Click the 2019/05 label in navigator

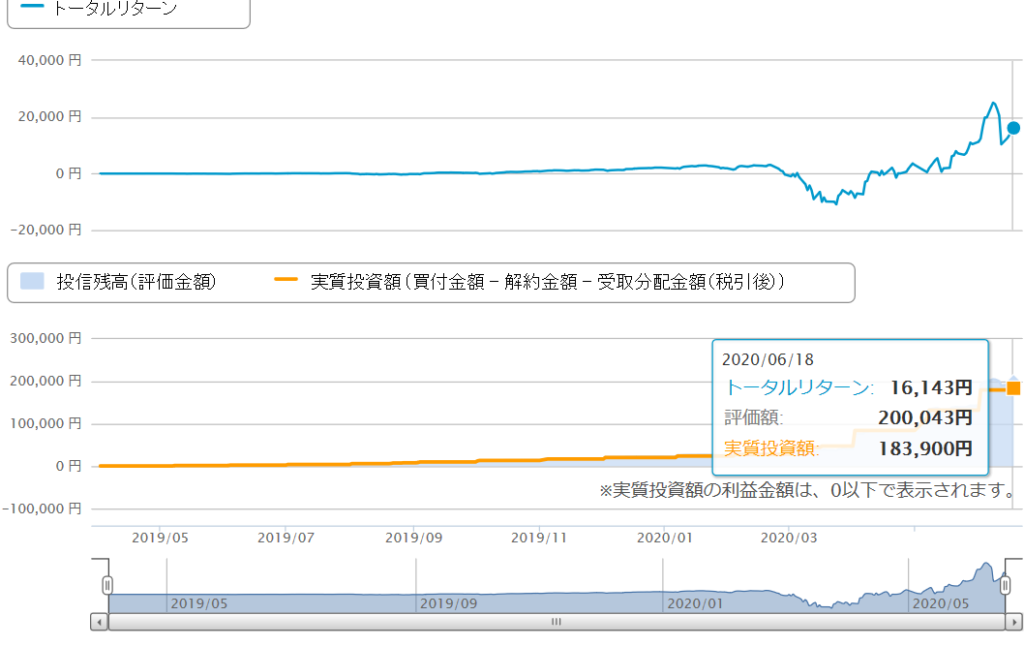pos(199,604)
